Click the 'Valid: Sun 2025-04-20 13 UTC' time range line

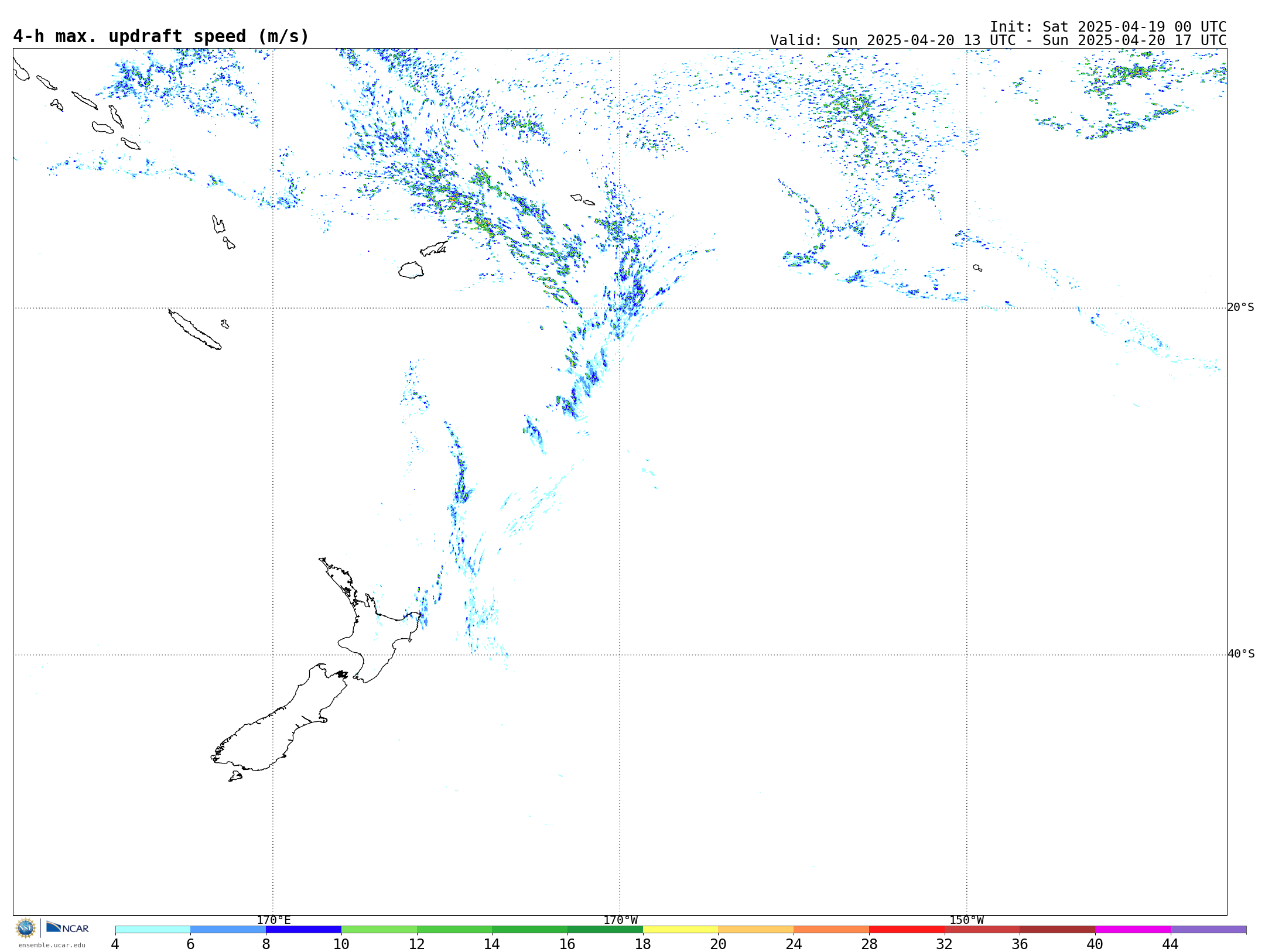pyautogui.click(x=998, y=40)
